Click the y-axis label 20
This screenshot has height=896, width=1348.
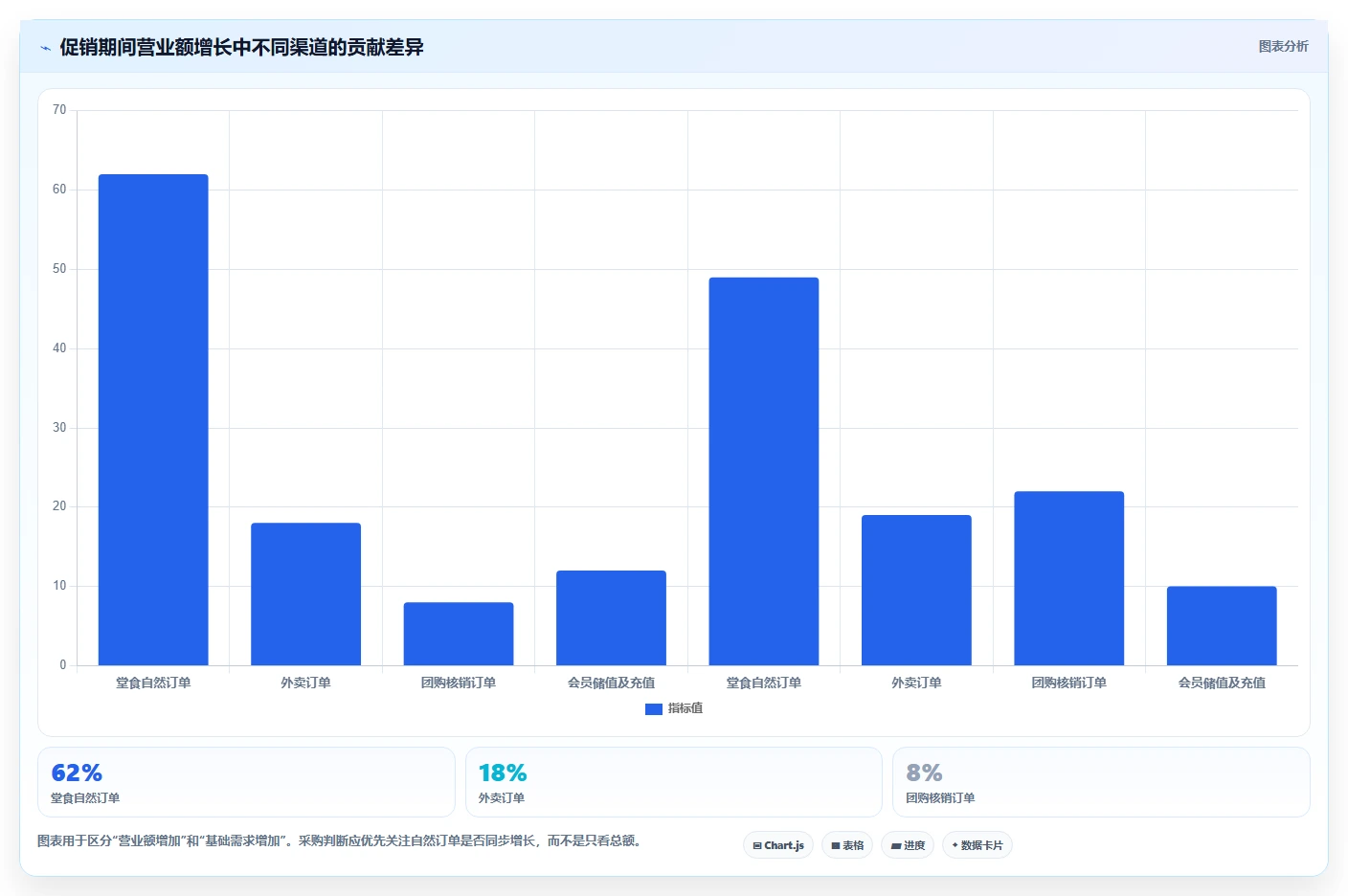click(59, 506)
